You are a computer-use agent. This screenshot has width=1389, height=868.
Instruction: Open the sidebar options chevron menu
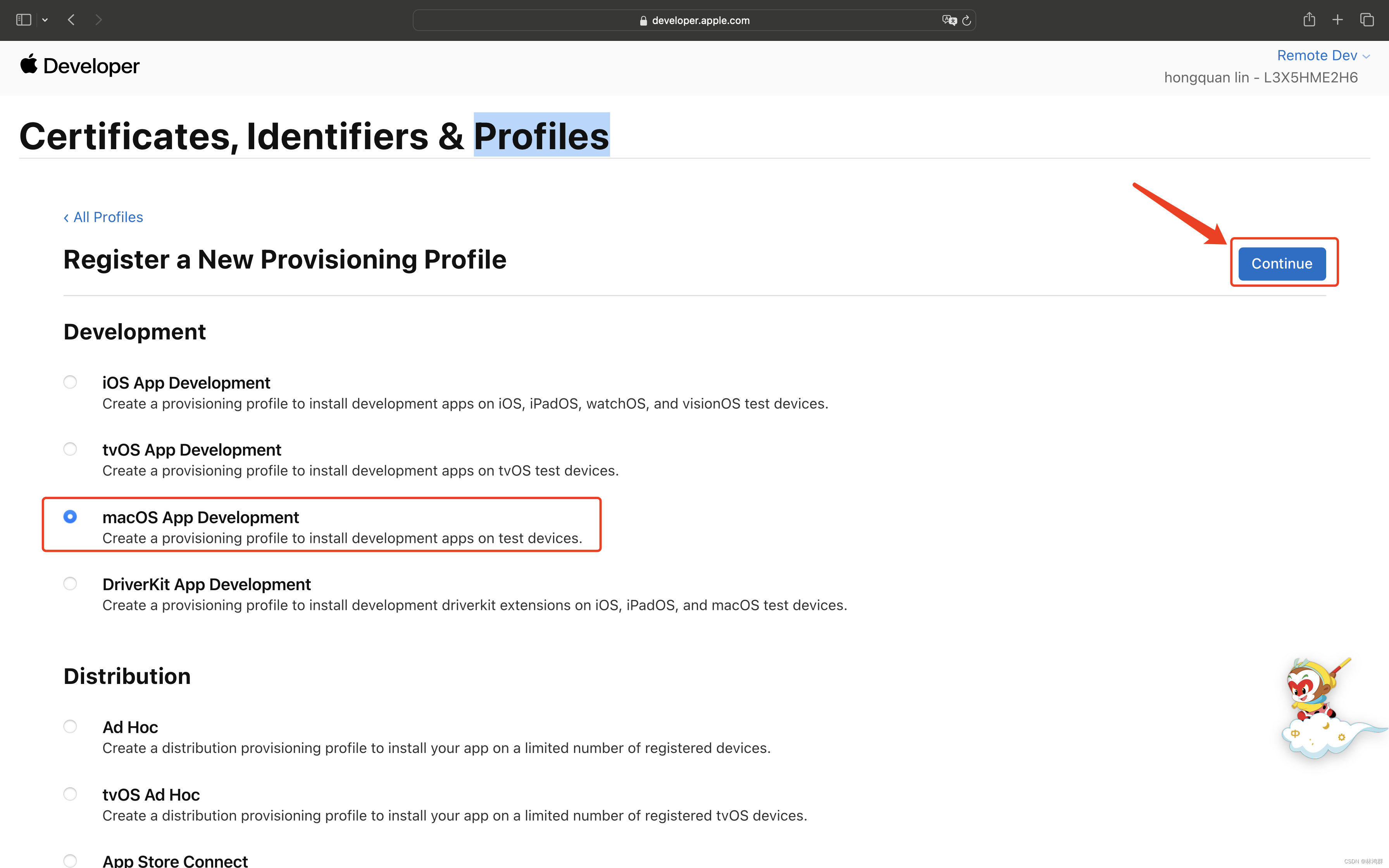(x=45, y=20)
